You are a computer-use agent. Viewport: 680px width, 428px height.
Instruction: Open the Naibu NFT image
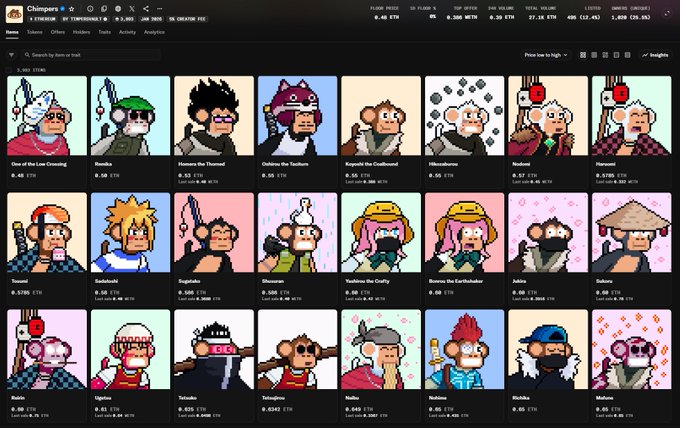[381, 350]
